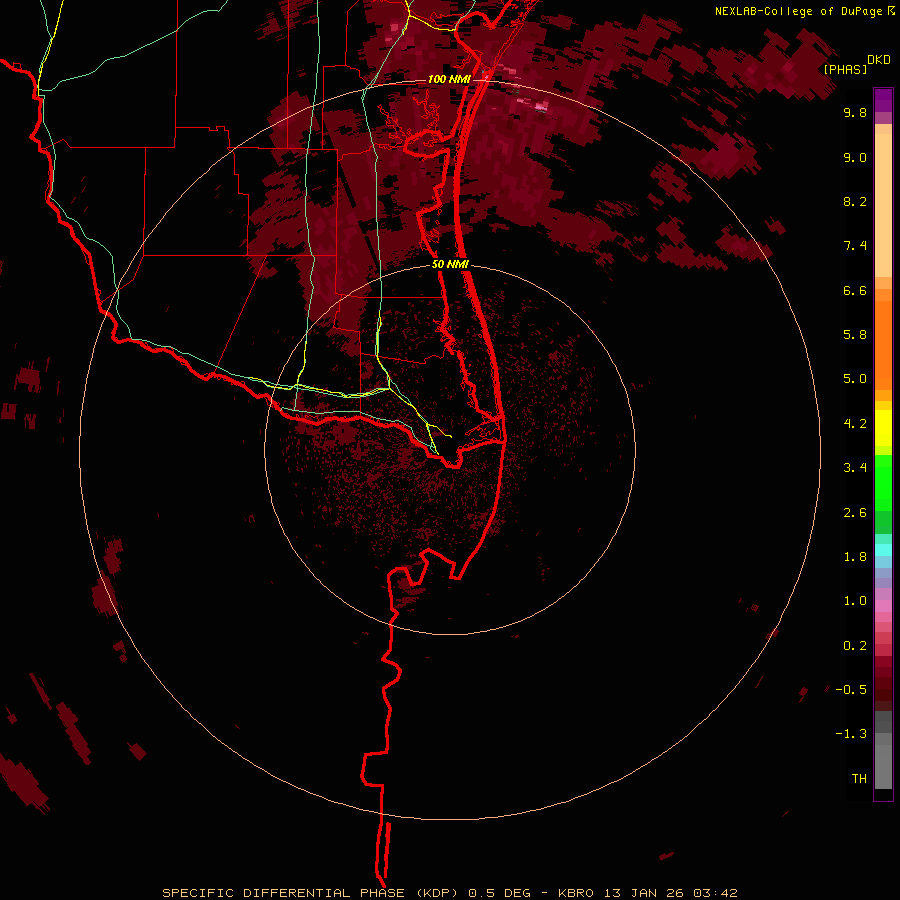900x900 pixels.
Task: Click the 1.8 value on the color scale
Action: 855,557
